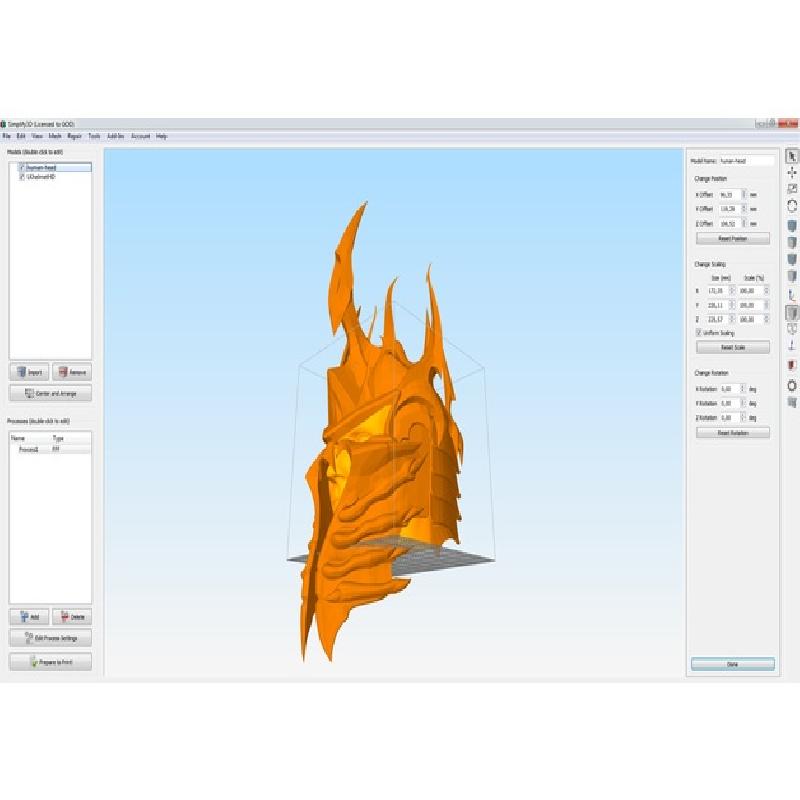Open the Mesh menu
The image size is (800, 800).
(x=55, y=136)
